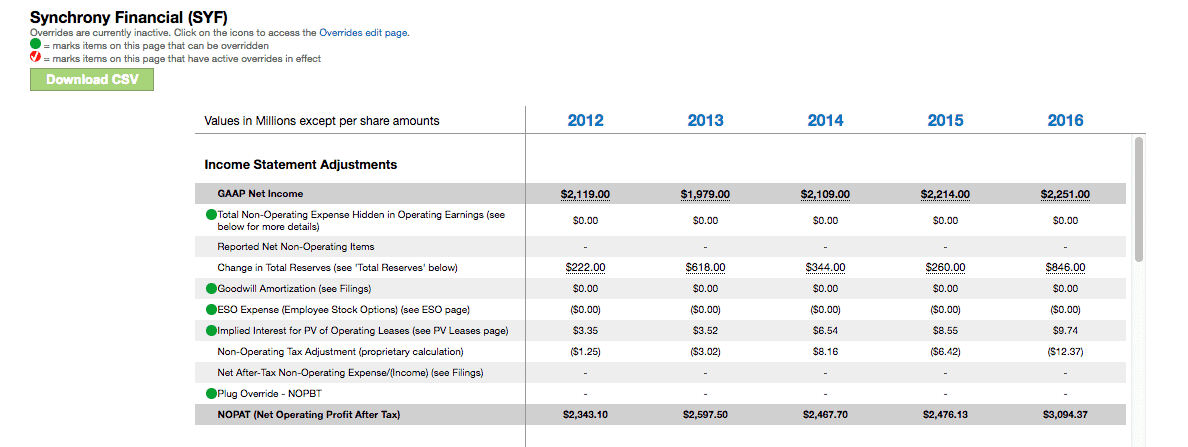Select the 2014 year column header
The height and width of the screenshot is (447, 1188).
[825, 120]
